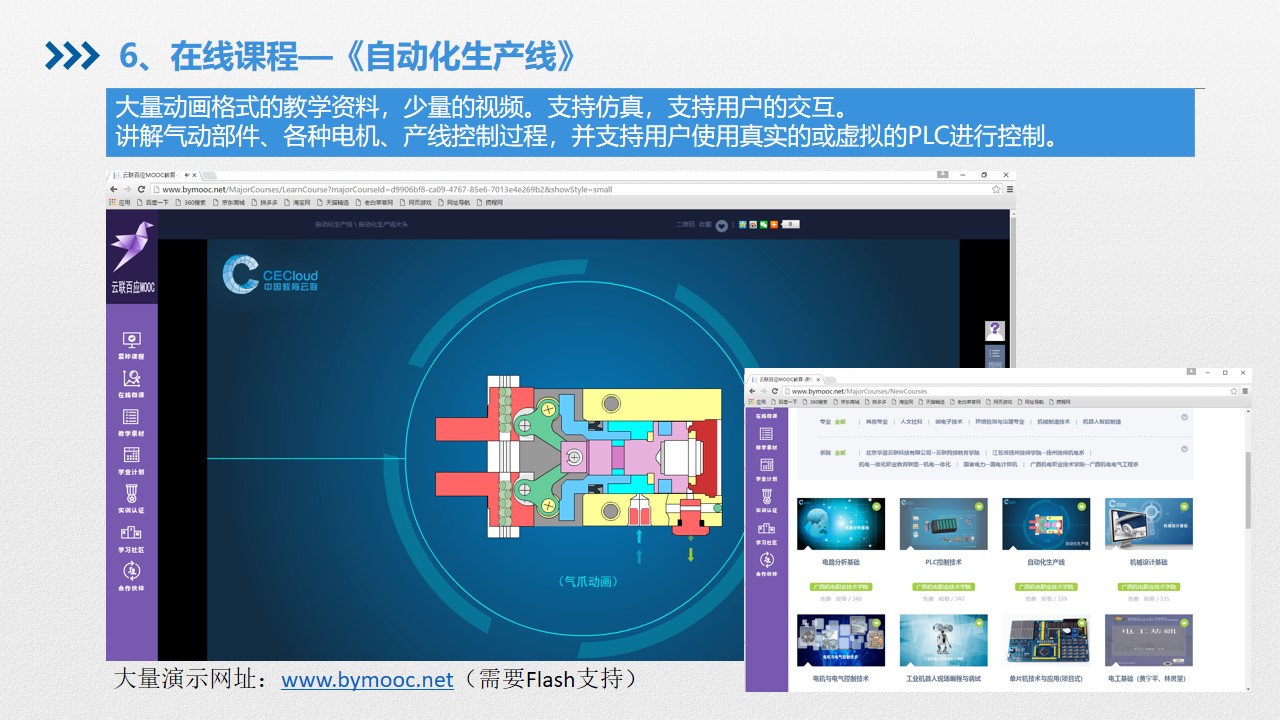Click the vertical scrollbar of NewCourses window

[1246, 490]
